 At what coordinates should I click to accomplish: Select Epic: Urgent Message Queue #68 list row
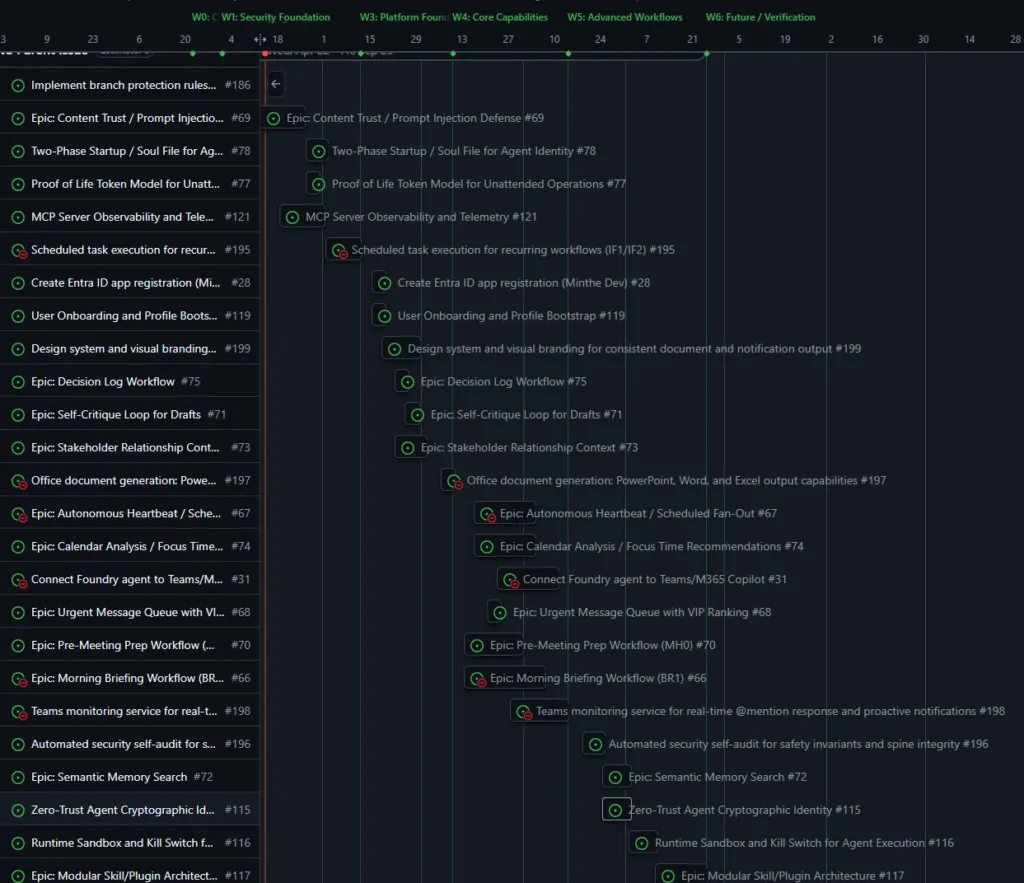pyautogui.click(x=130, y=613)
